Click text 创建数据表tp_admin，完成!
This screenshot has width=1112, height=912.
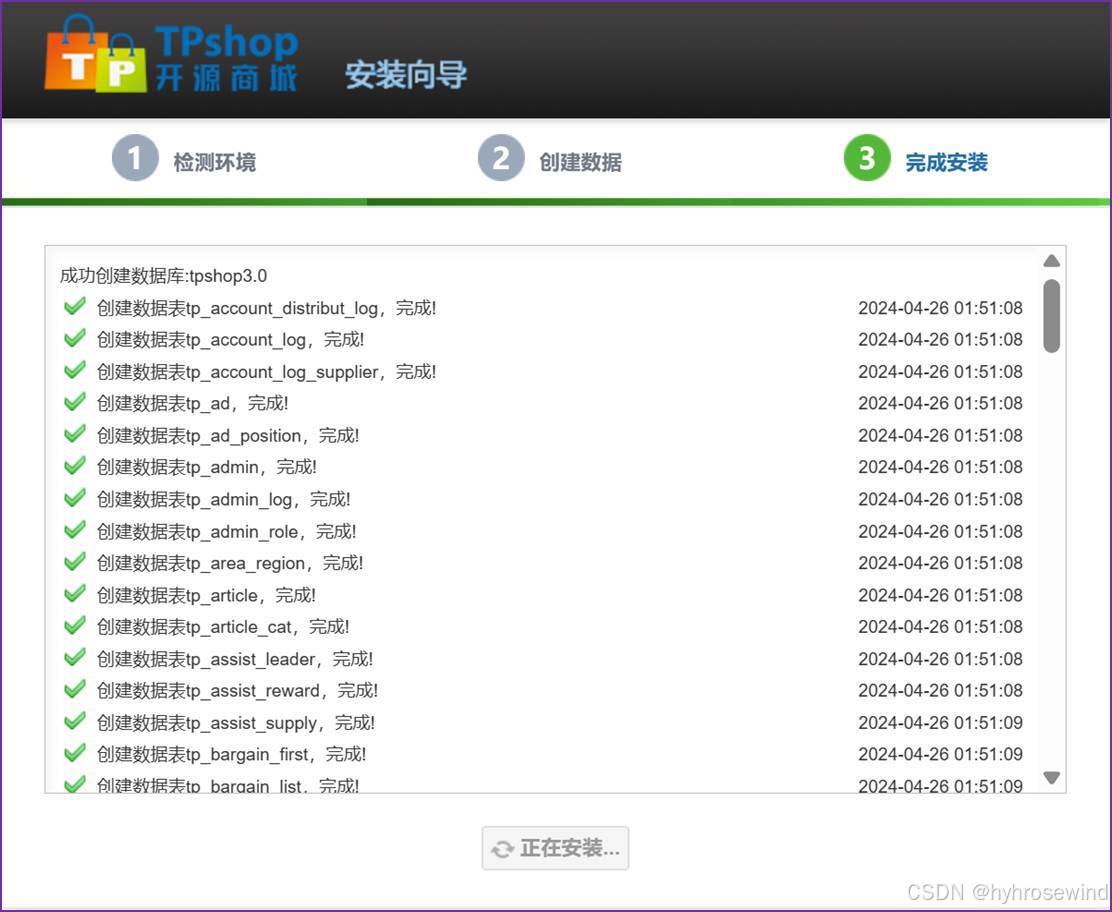pyautogui.click(x=206, y=467)
